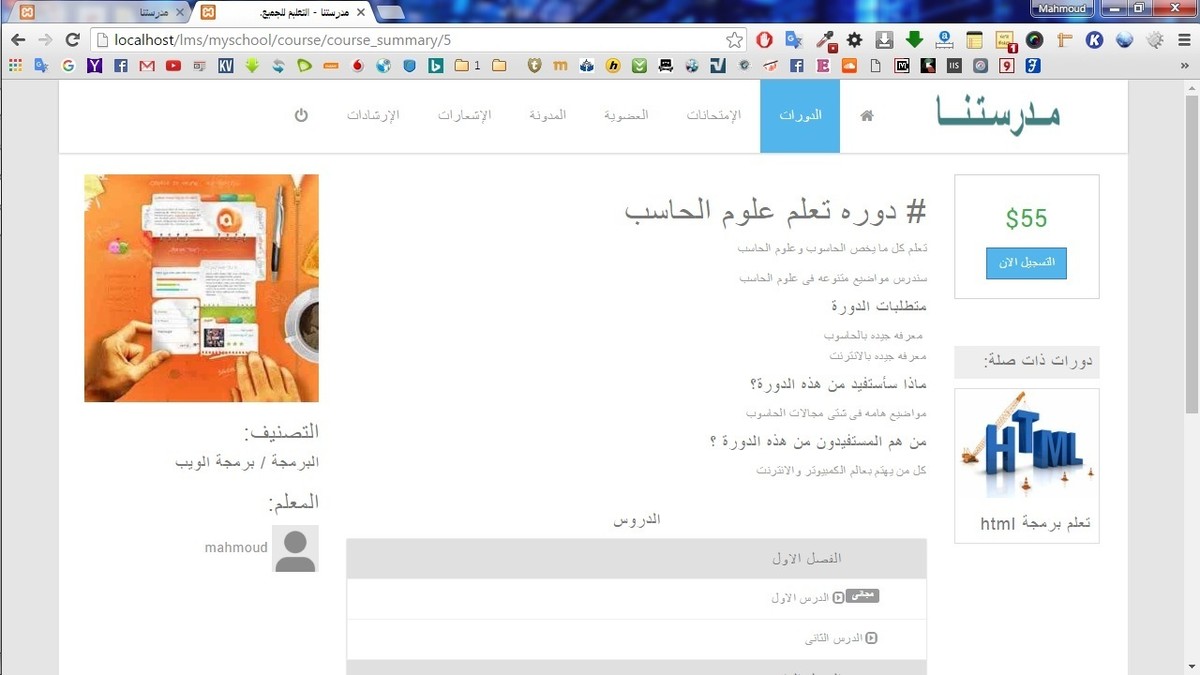Click the $55 price text
Screen dimensions: 1200x675
pyautogui.click(x=1026, y=219)
